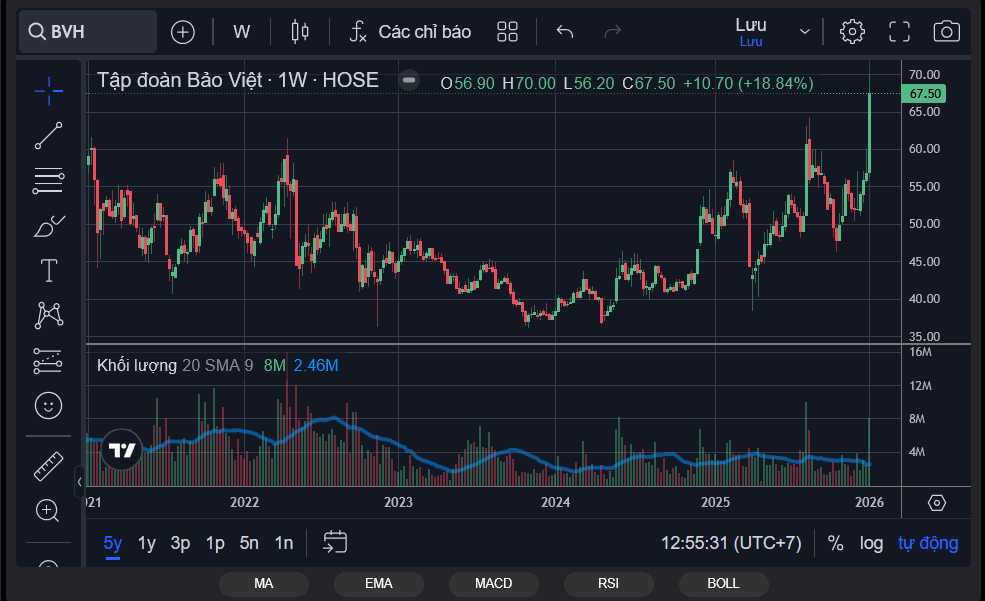Click the RSI indicator button
Viewport: 985px width, 601px height.
(608, 583)
